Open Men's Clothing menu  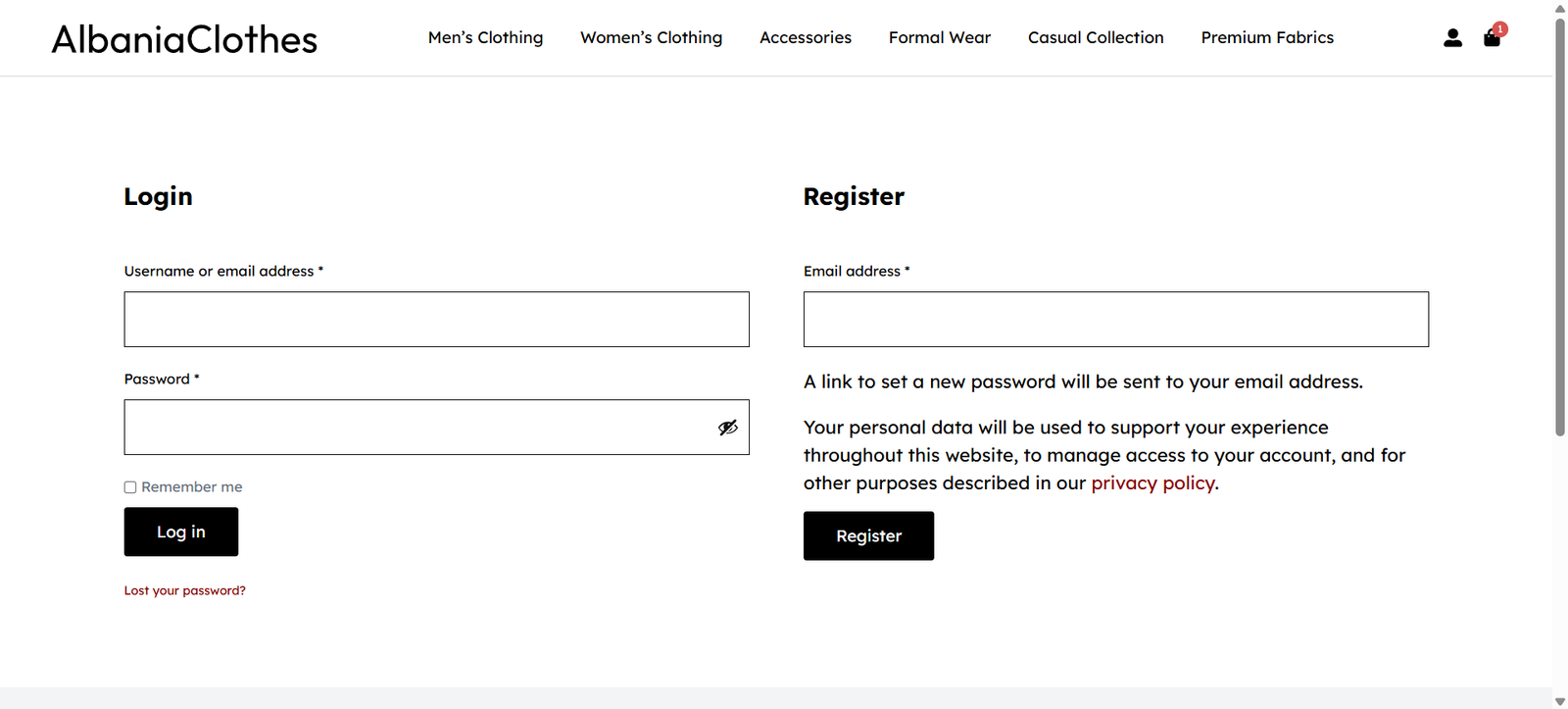(485, 37)
